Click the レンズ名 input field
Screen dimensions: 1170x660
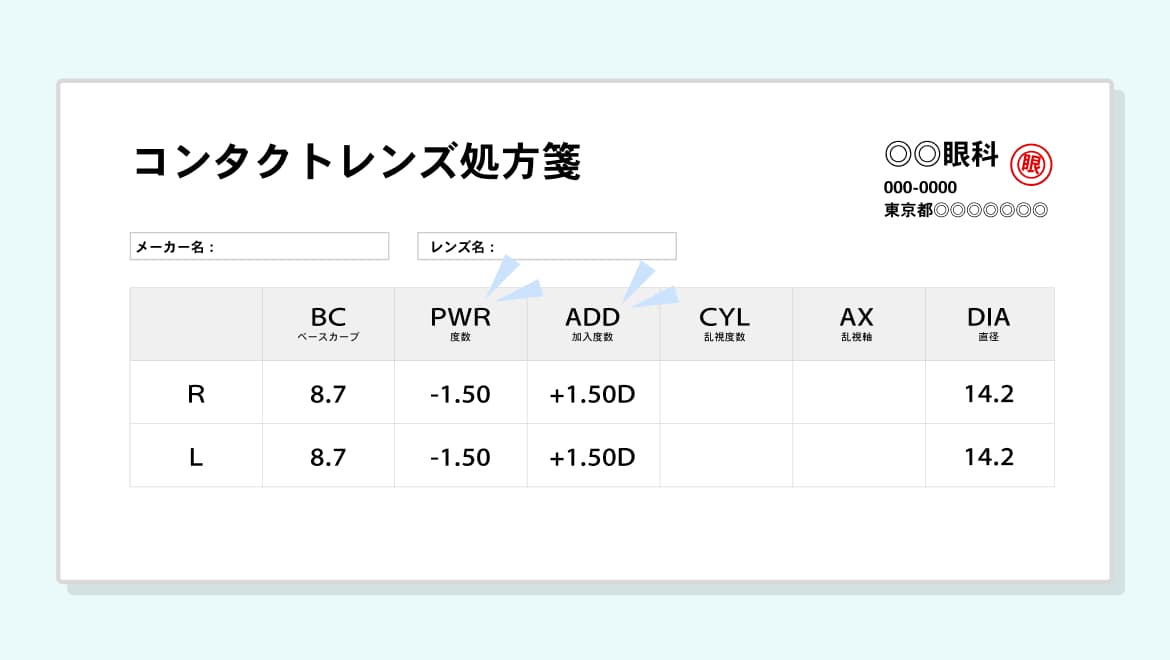coord(546,246)
